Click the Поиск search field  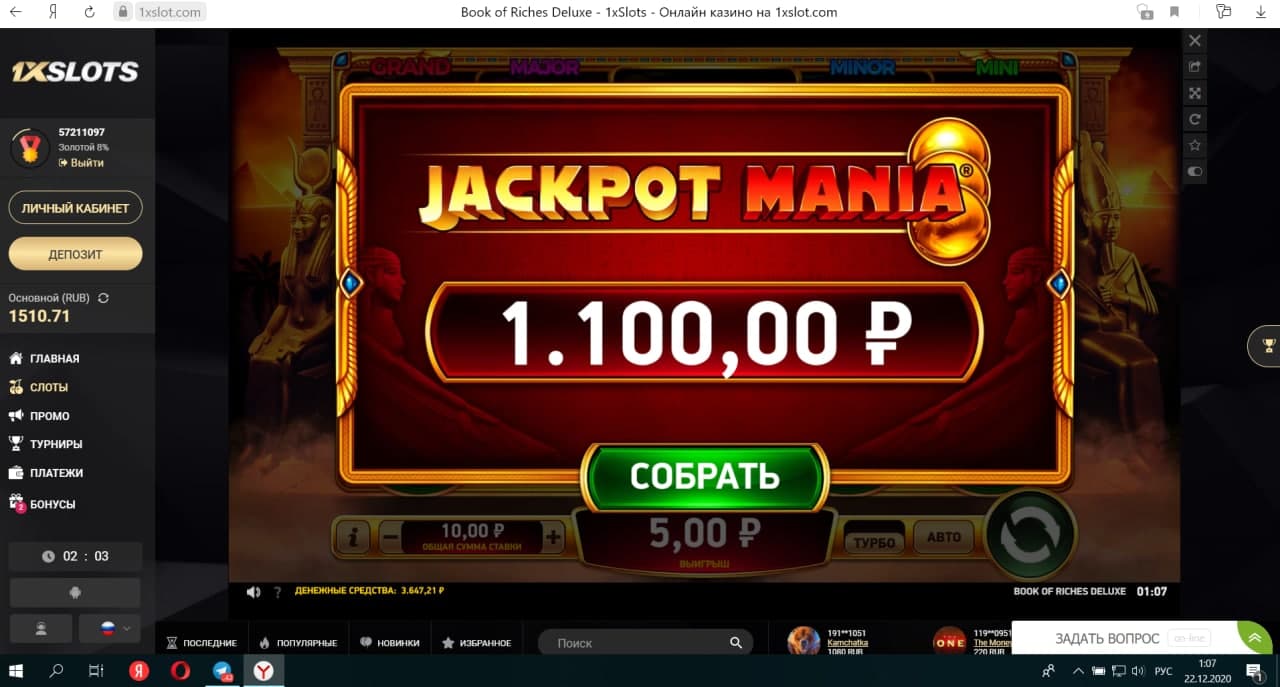646,643
